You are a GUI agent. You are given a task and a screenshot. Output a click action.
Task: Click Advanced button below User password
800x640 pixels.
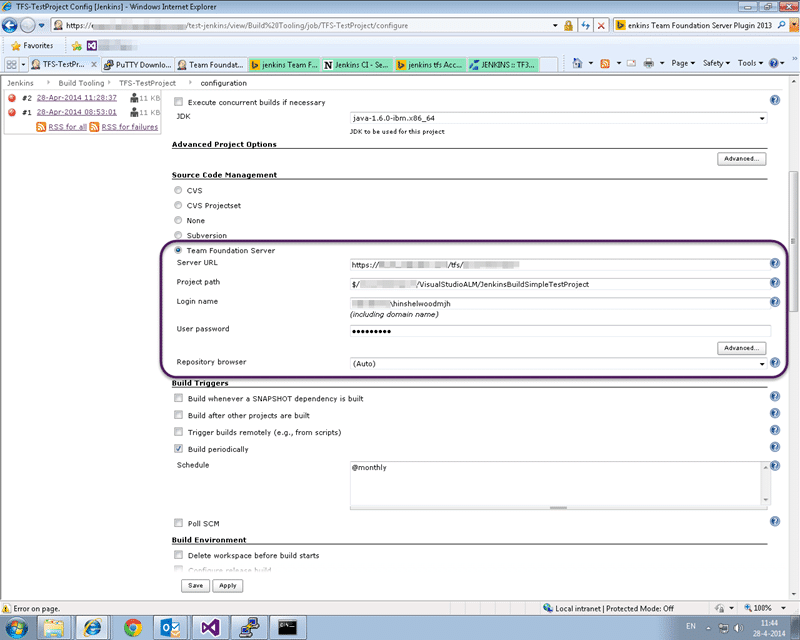(x=741, y=348)
